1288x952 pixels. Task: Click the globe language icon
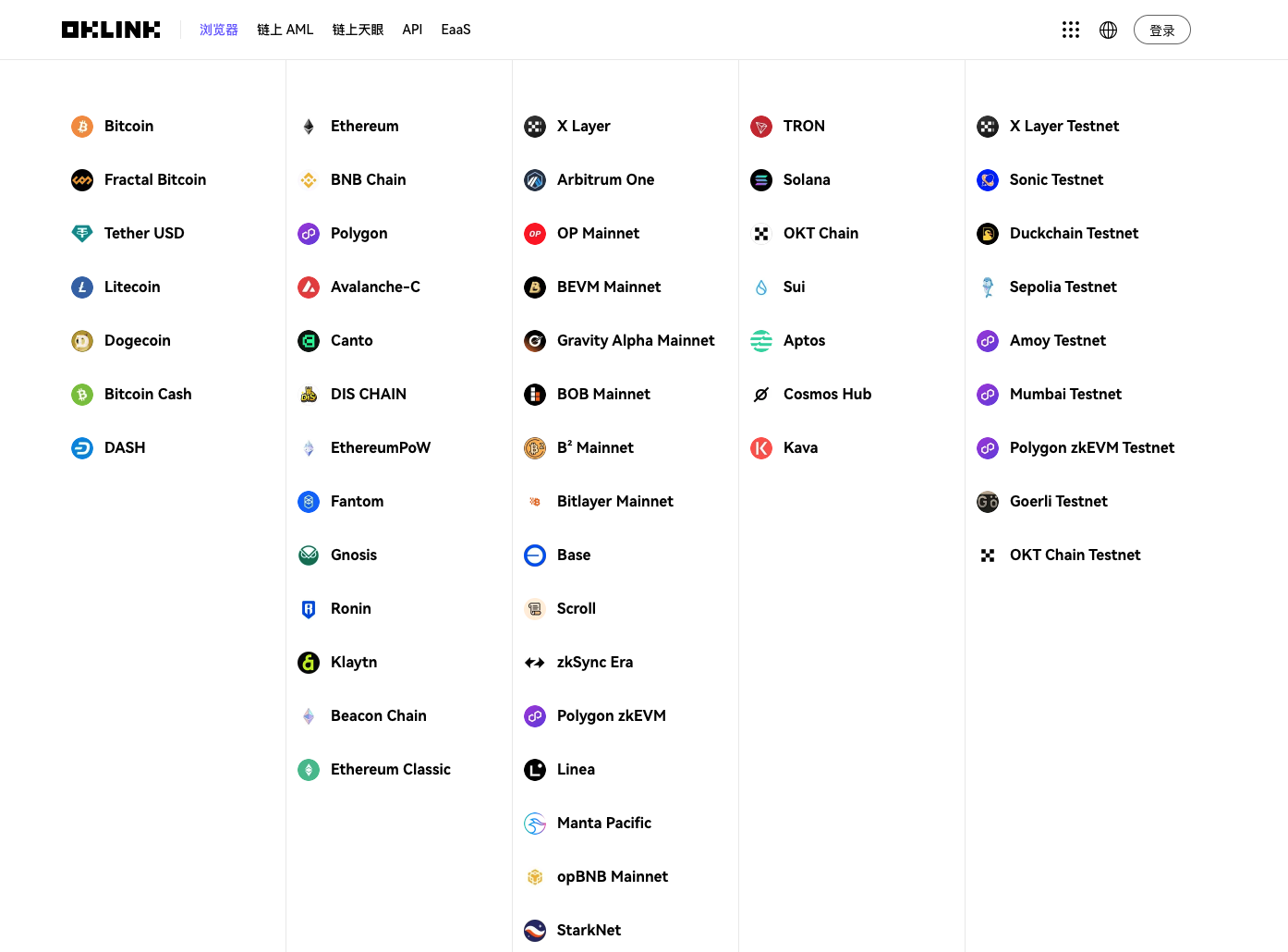(x=1109, y=30)
